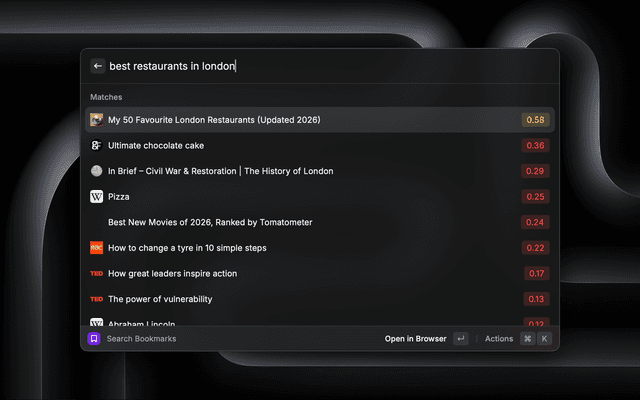
Task: Click the London Restaurants result favicon
Action: (96, 120)
